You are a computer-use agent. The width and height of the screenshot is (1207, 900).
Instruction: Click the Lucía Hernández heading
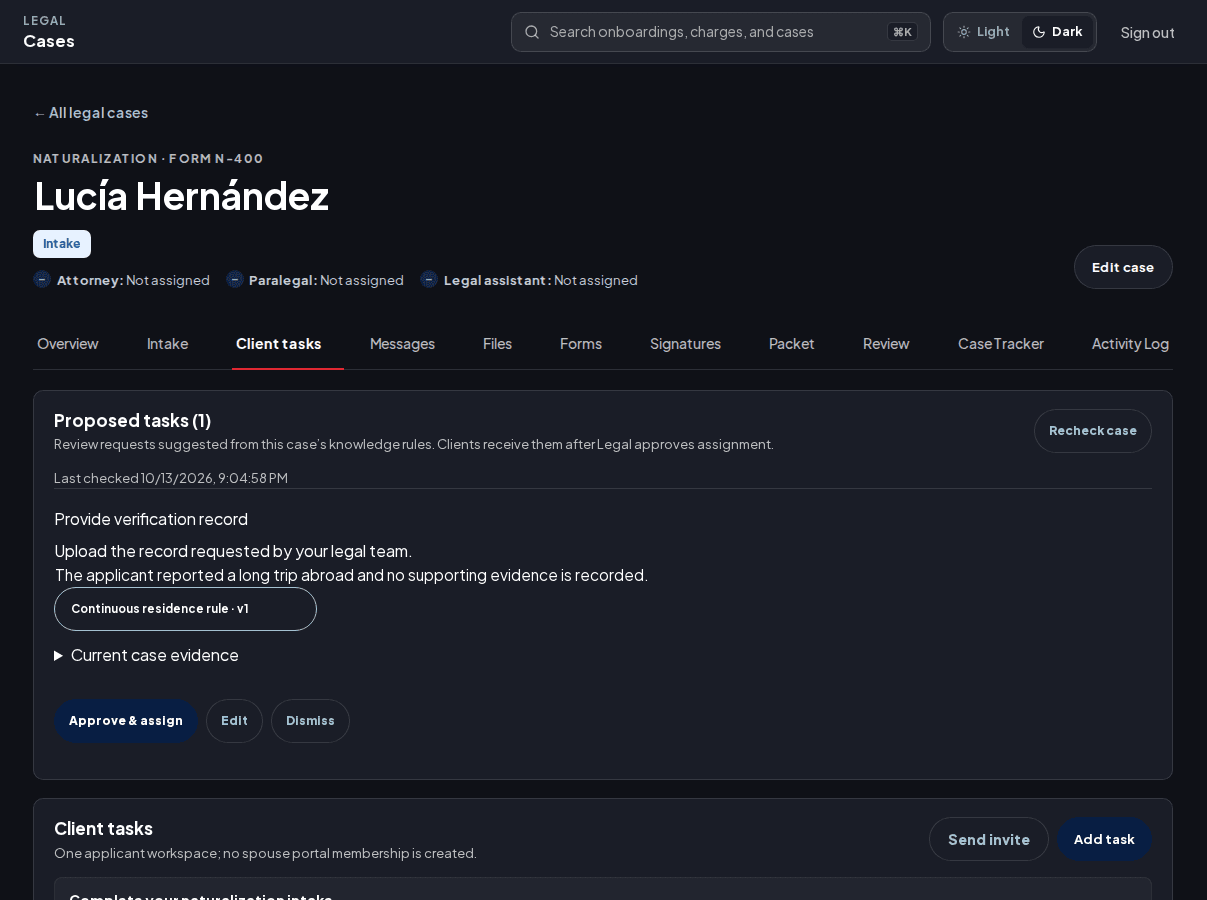pyautogui.click(x=181, y=195)
